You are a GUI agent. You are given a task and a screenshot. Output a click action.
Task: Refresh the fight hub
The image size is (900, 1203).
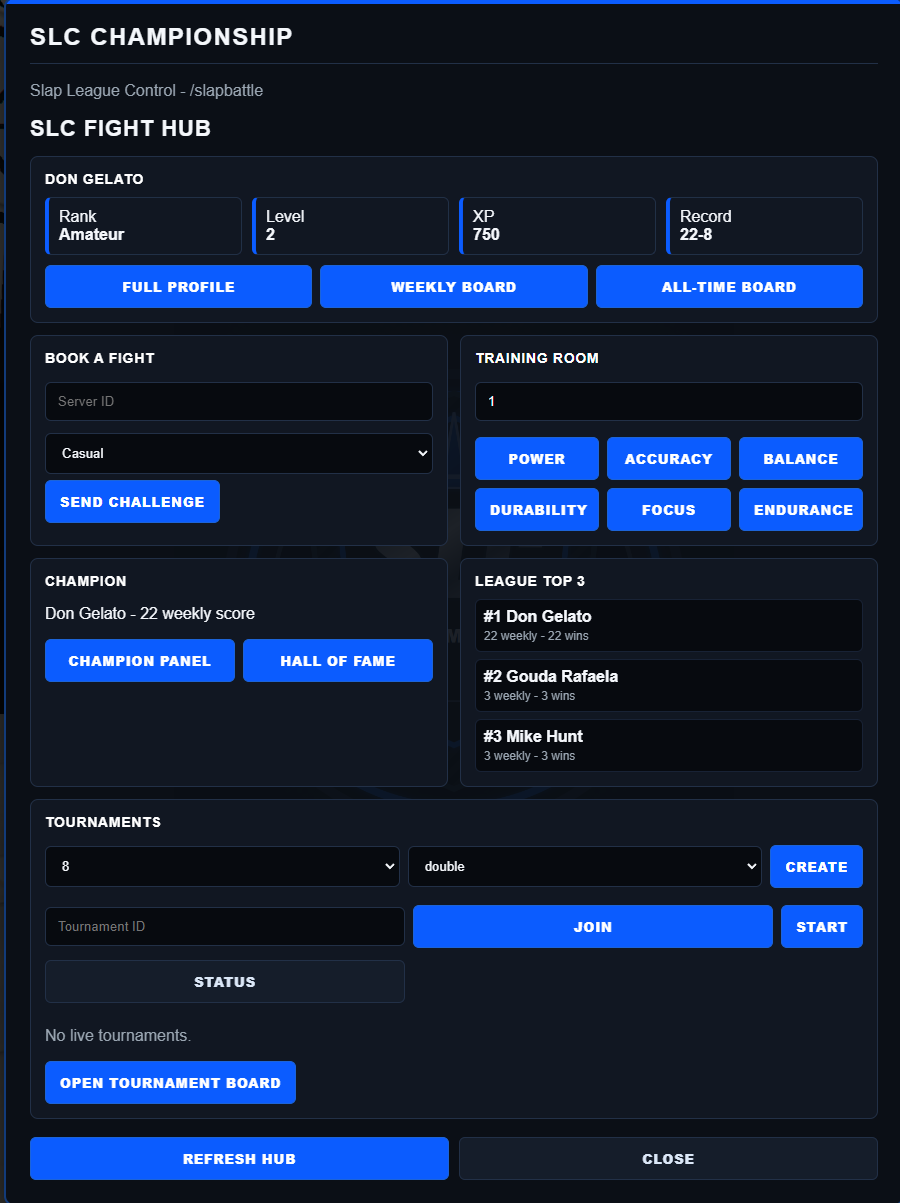point(239,1159)
